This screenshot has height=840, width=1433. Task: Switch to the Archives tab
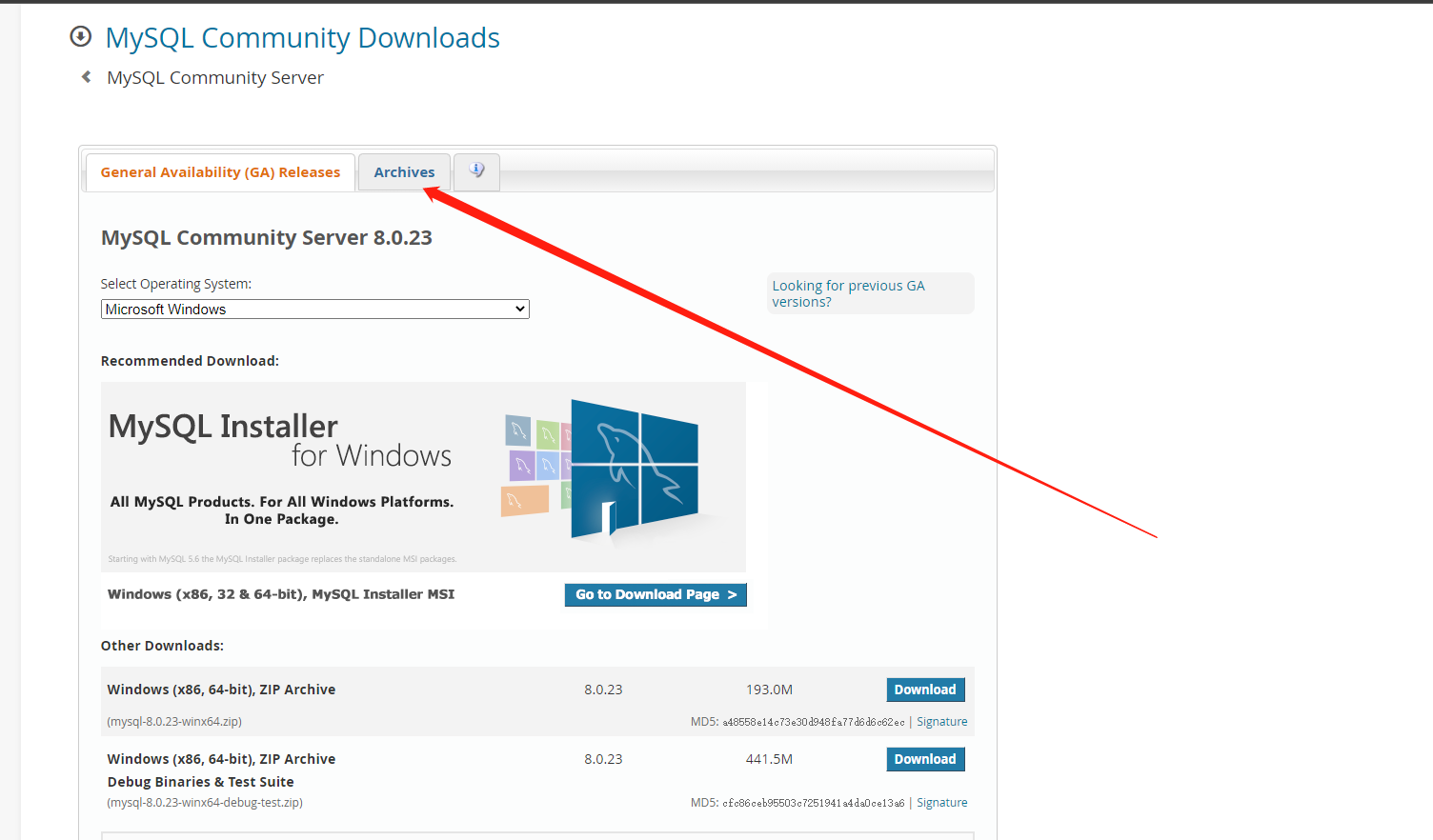click(404, 172)
